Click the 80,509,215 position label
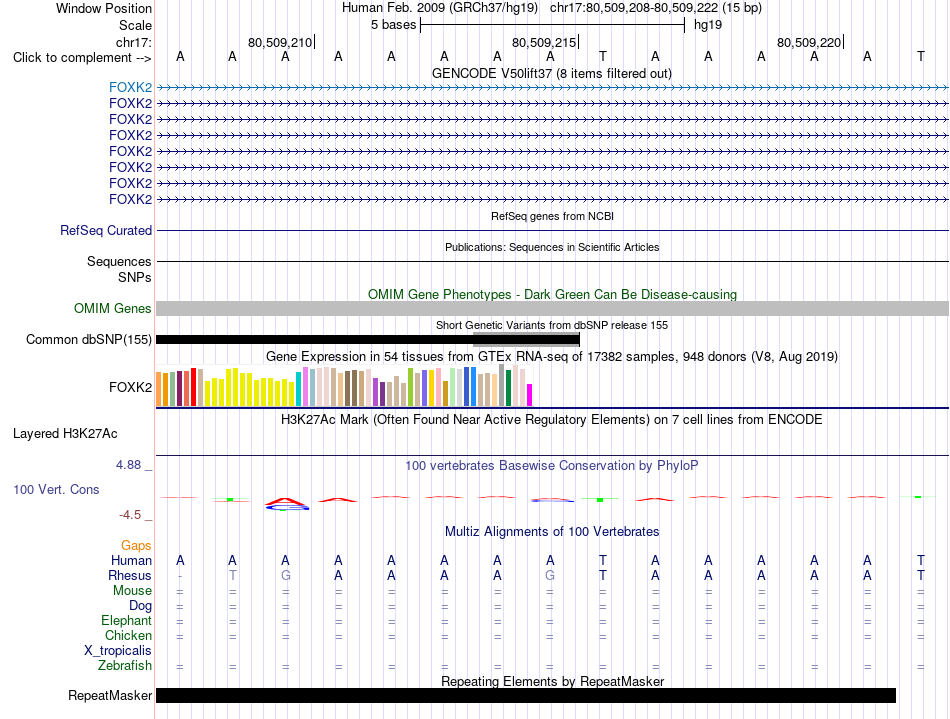Screen dimensions: 950x719 [x=544, y=42]
